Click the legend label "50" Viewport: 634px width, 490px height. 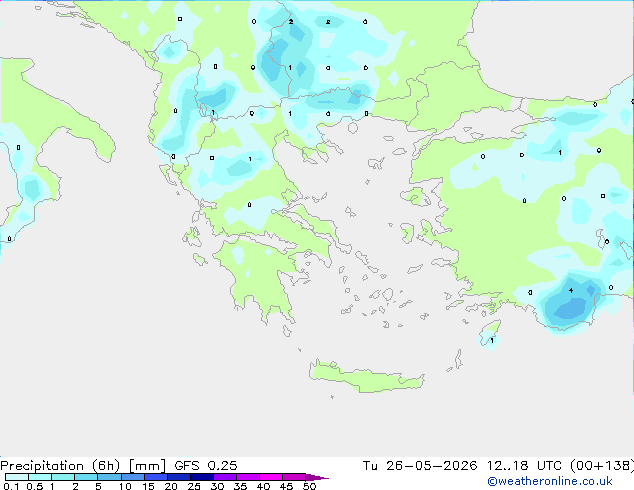(309, 486)
